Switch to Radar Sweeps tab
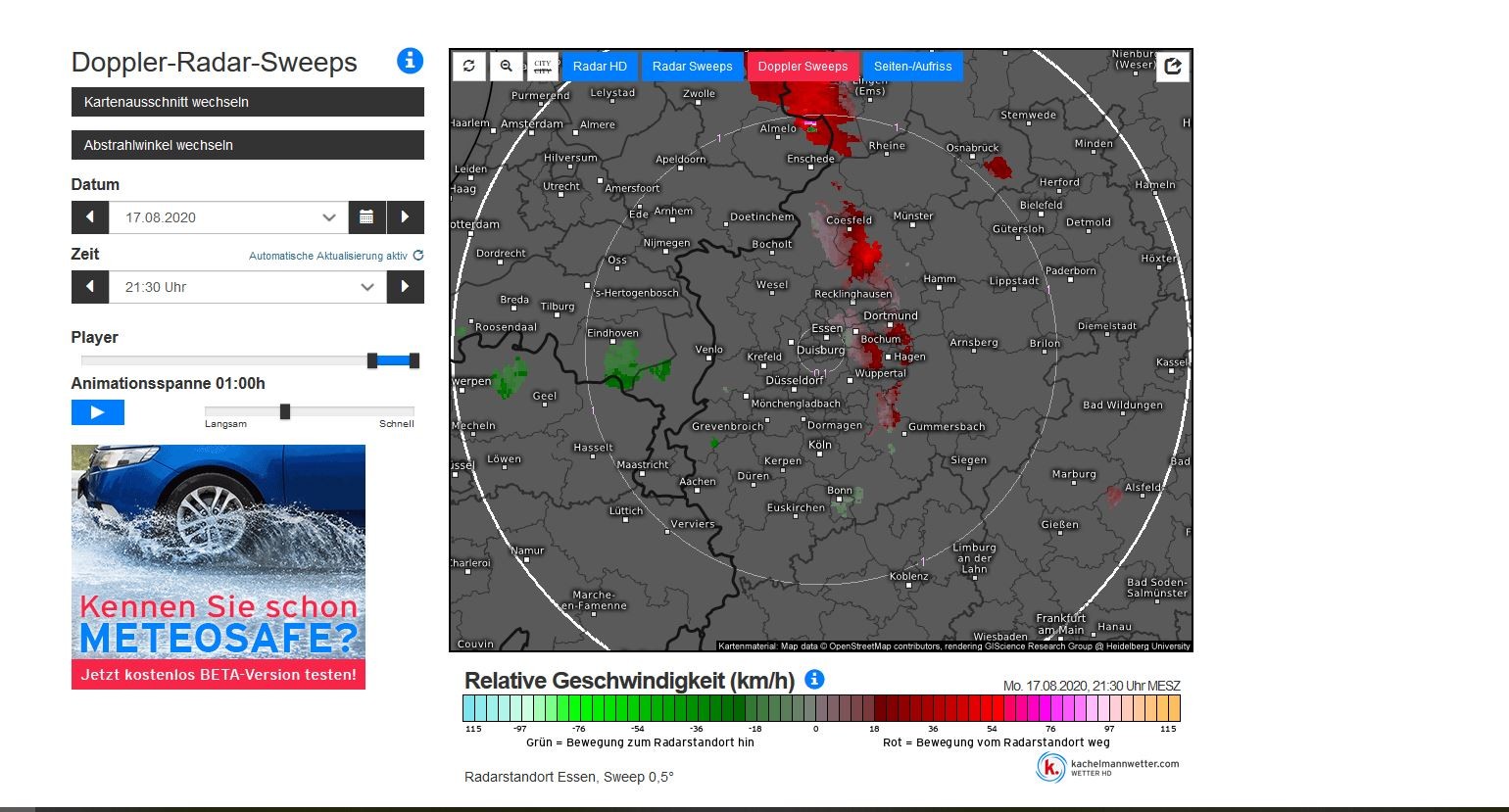1509x812 pixels. point(693,67)
